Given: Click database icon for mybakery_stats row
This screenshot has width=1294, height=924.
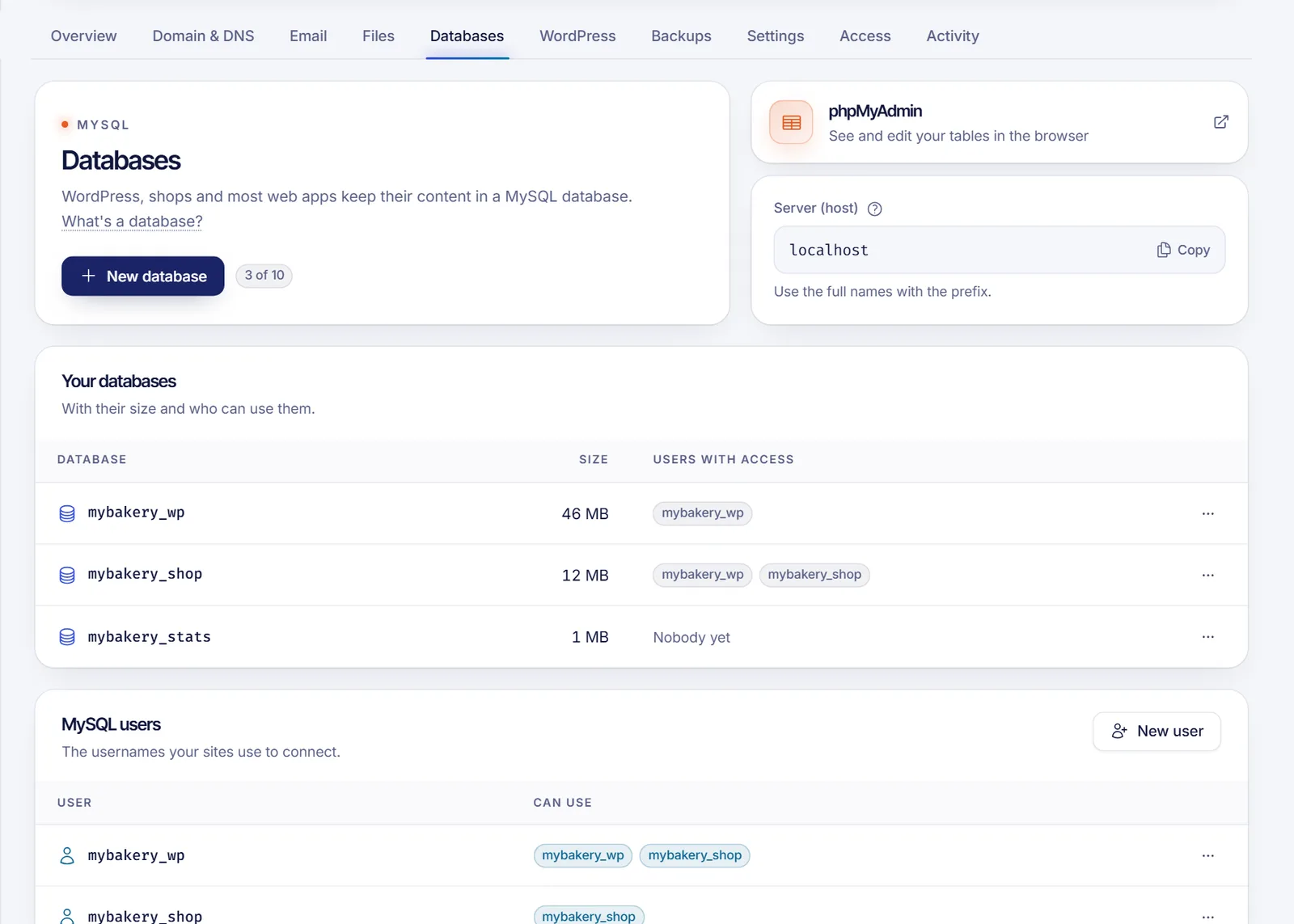Looking at the screenshot, I should pos(67,637).
